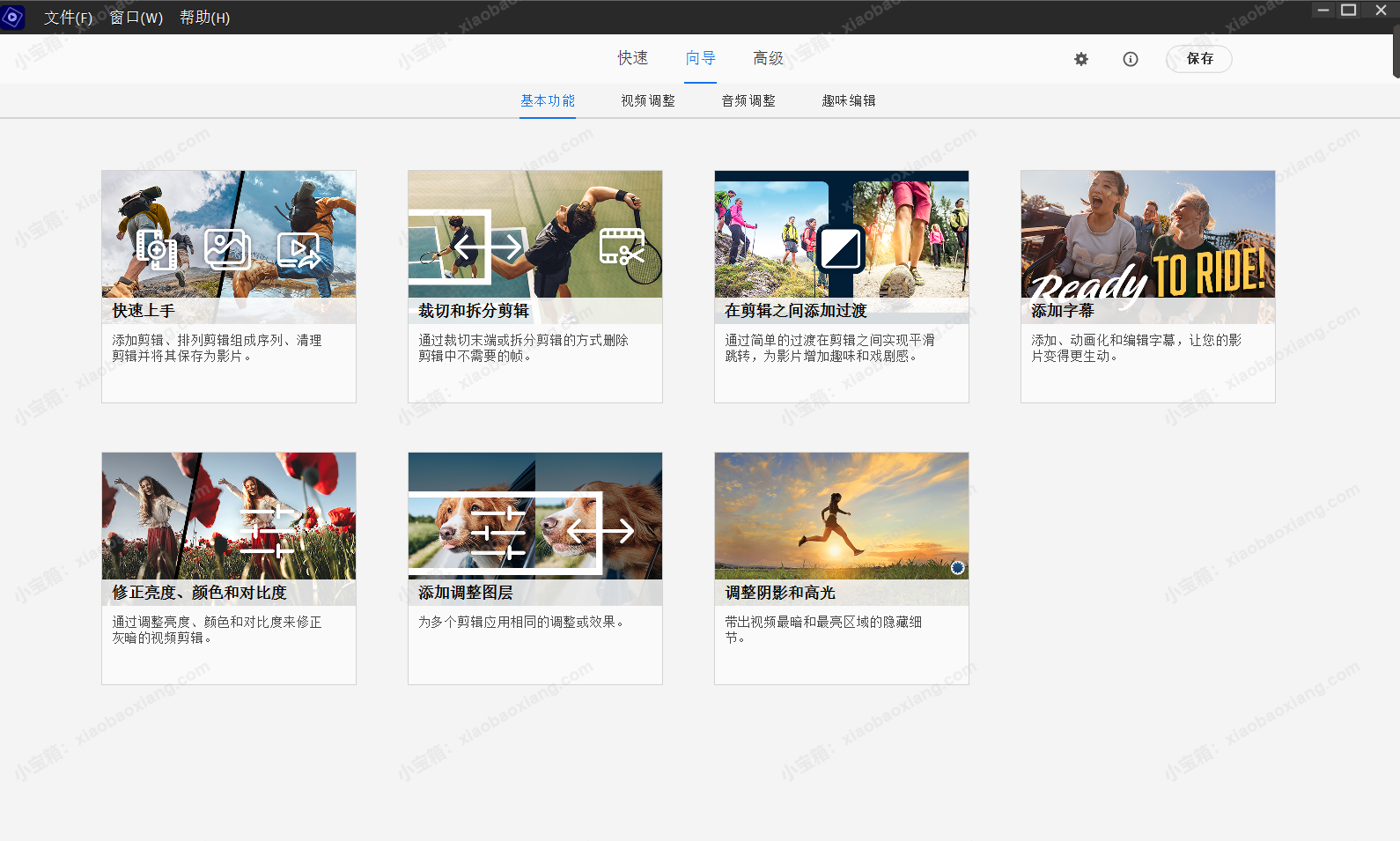Switch to the 高级 mode tab

pos(768,58)
